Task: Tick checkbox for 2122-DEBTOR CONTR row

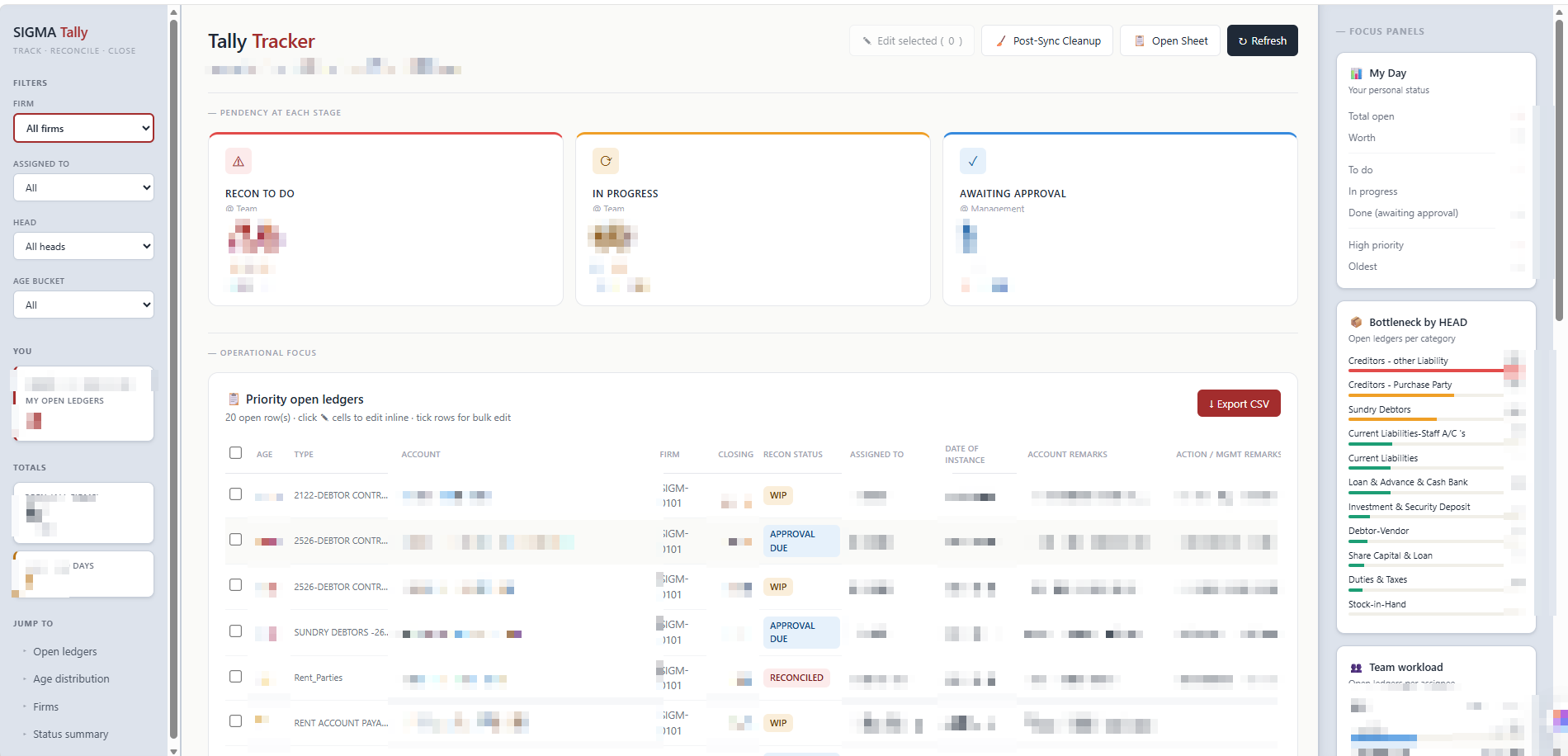Action: (x=236, y=494)
